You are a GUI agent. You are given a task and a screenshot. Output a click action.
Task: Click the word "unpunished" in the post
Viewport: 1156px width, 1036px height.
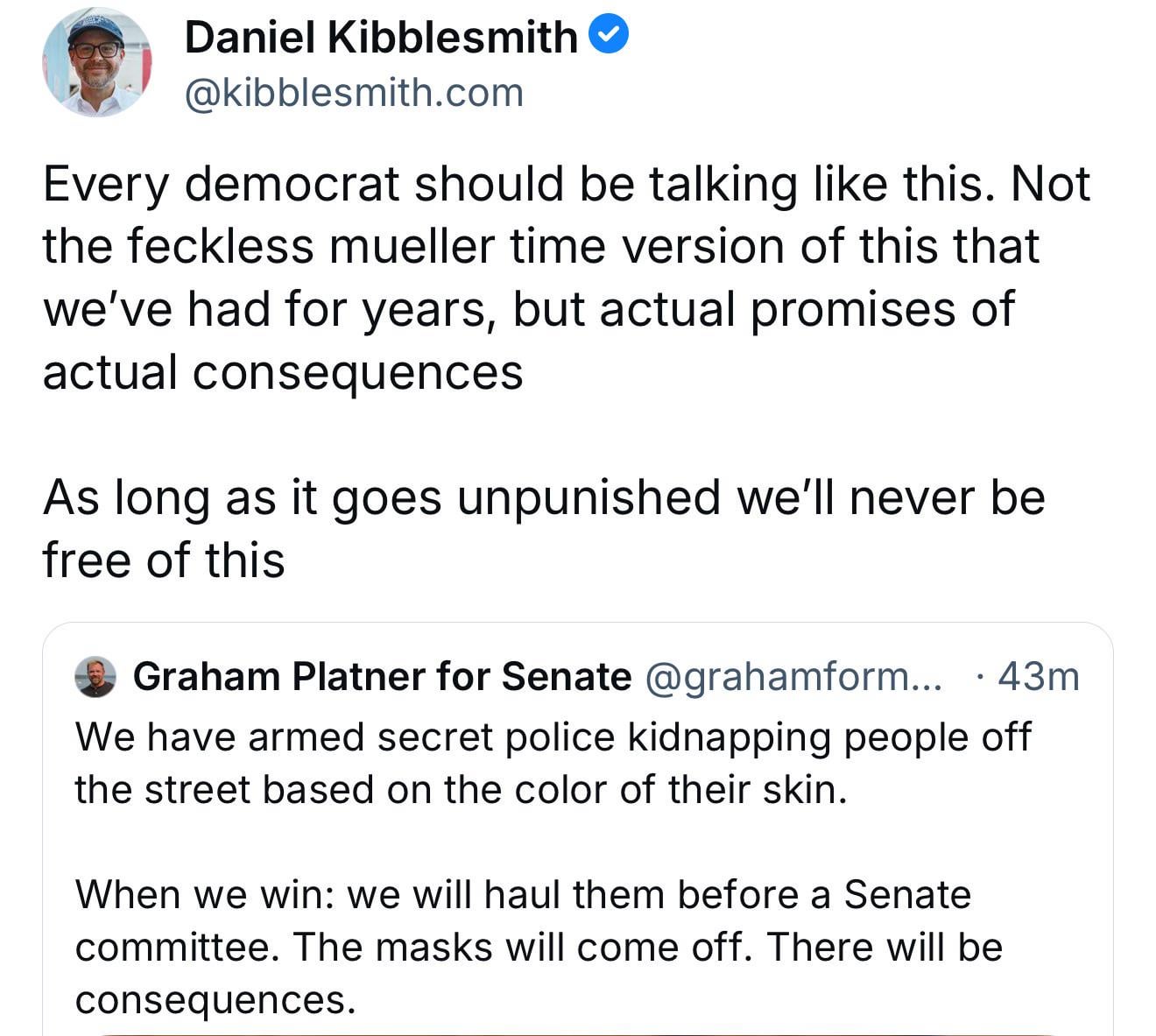[588, 497]
